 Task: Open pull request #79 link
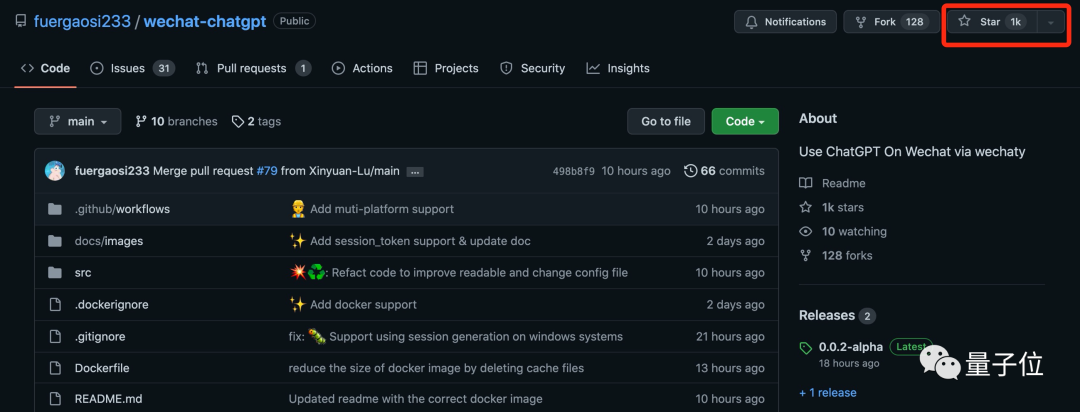(267, 171)
